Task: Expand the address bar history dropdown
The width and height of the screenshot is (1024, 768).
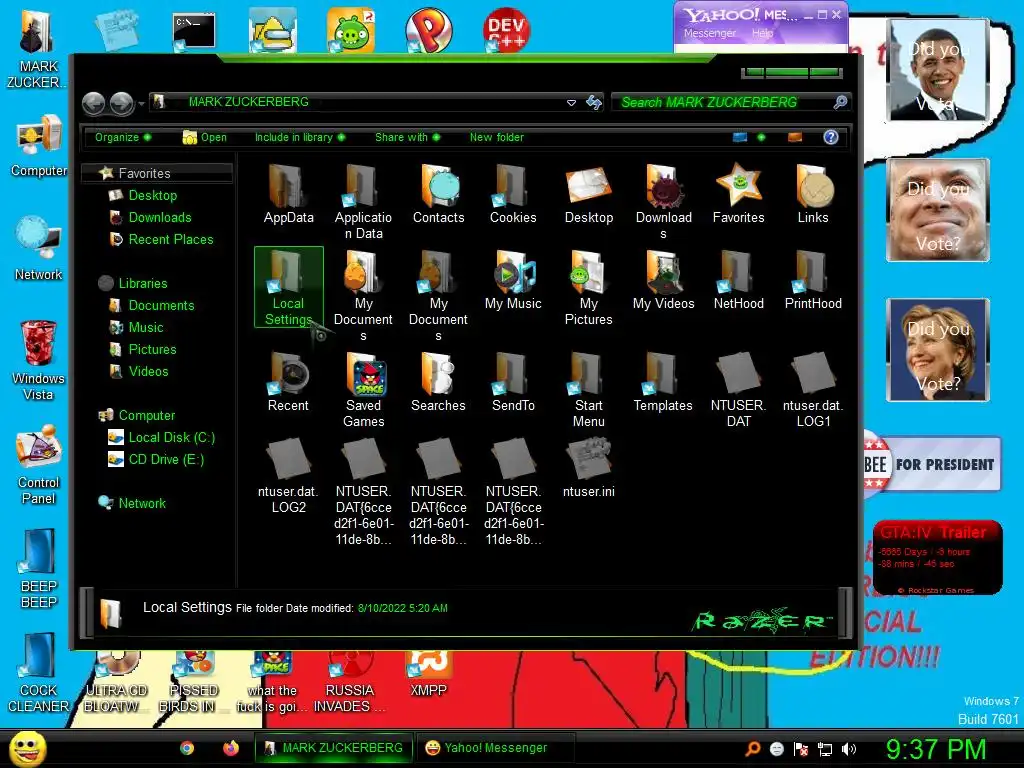Action: tap(571, 103)
